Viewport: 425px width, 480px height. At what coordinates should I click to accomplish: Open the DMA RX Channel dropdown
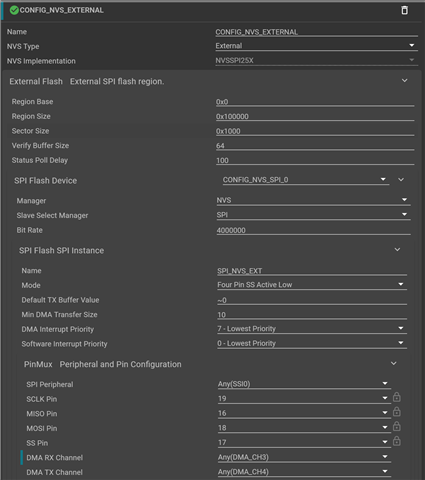pos(304,457)
